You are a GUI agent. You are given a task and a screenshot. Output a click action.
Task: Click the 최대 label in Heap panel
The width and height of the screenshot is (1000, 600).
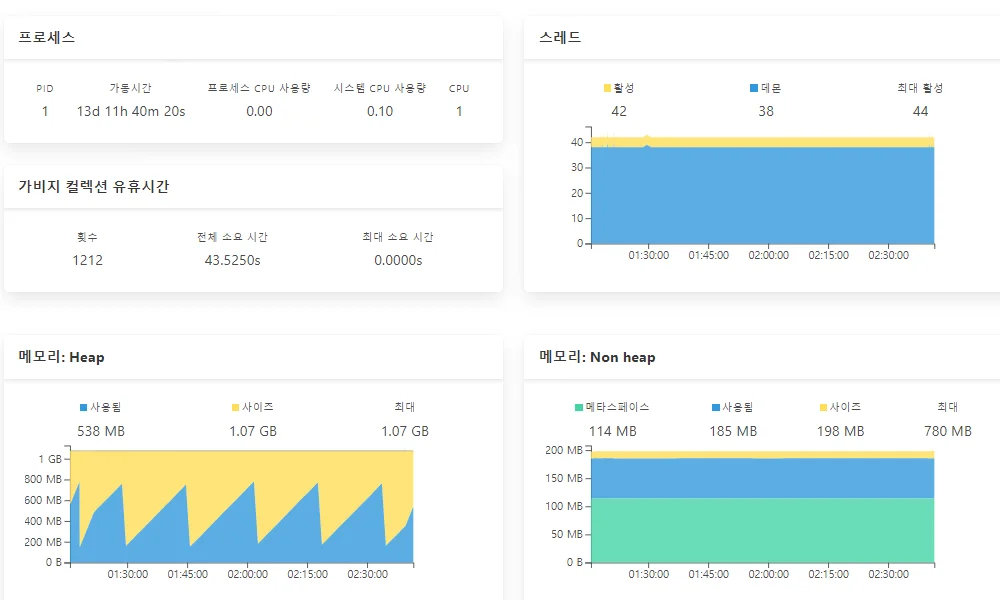tap(405, 407)
